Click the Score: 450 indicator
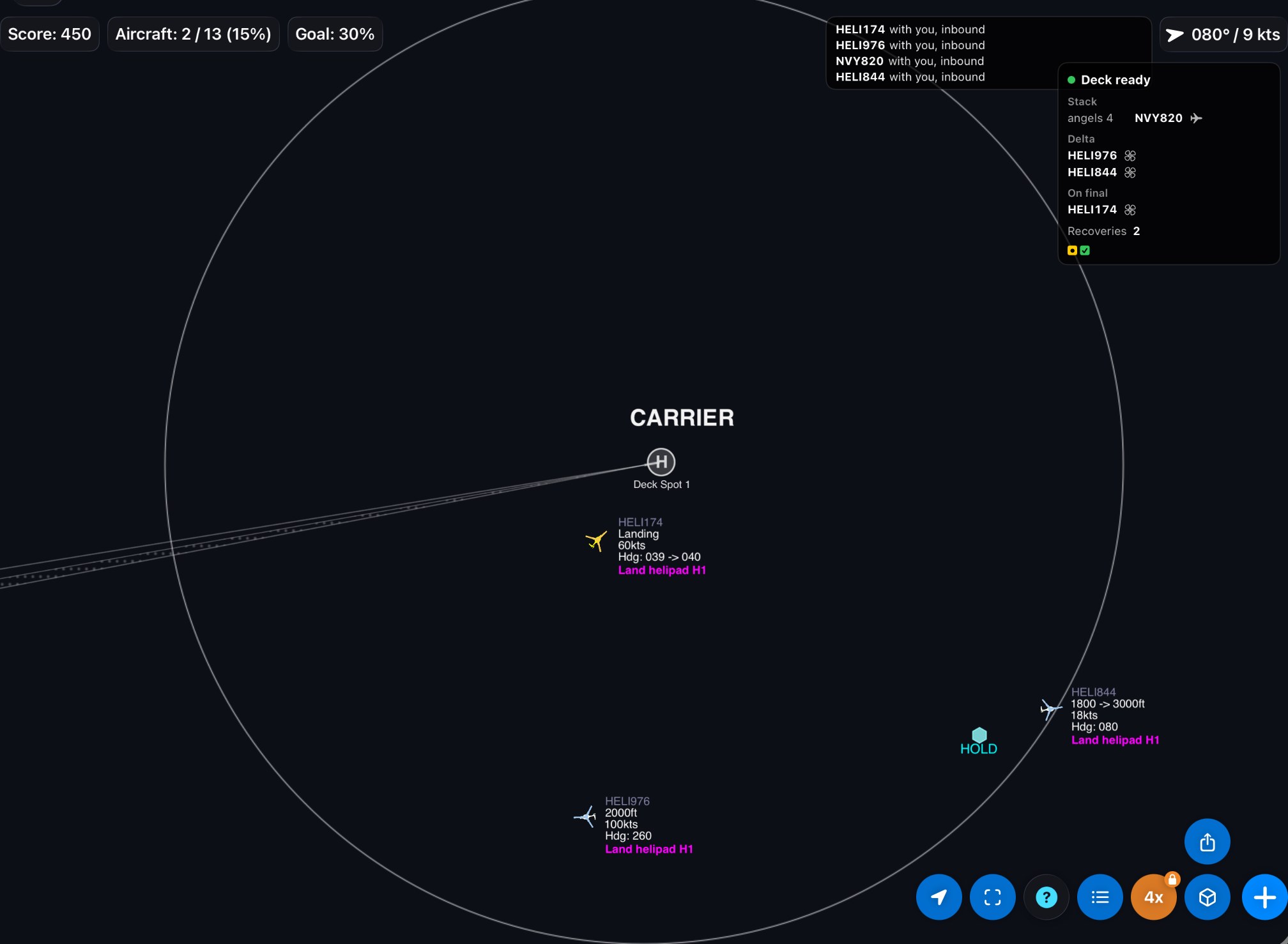 [50, 34]
